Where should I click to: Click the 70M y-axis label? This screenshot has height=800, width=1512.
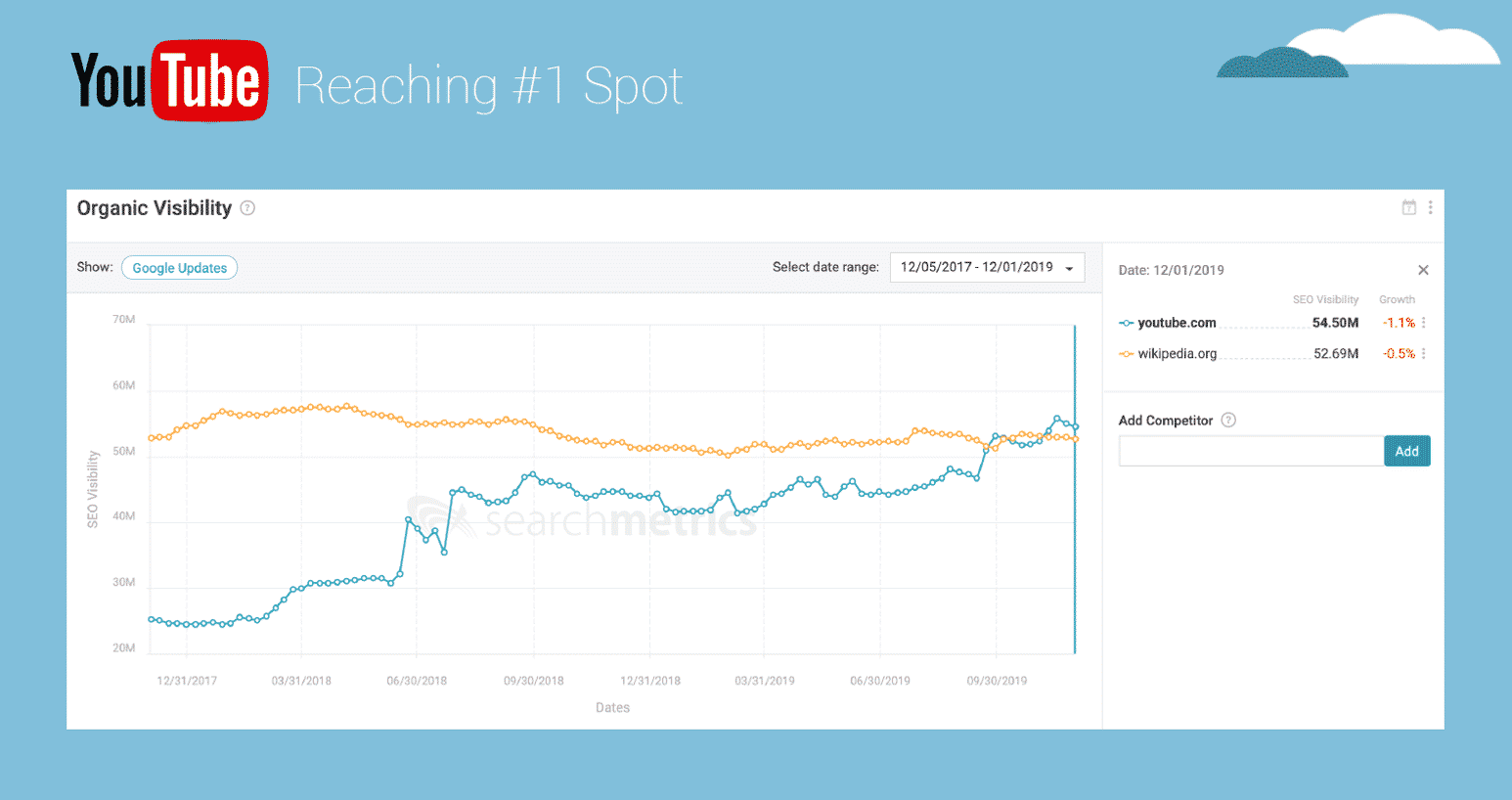pyautogui.click(x=124, y=320)
